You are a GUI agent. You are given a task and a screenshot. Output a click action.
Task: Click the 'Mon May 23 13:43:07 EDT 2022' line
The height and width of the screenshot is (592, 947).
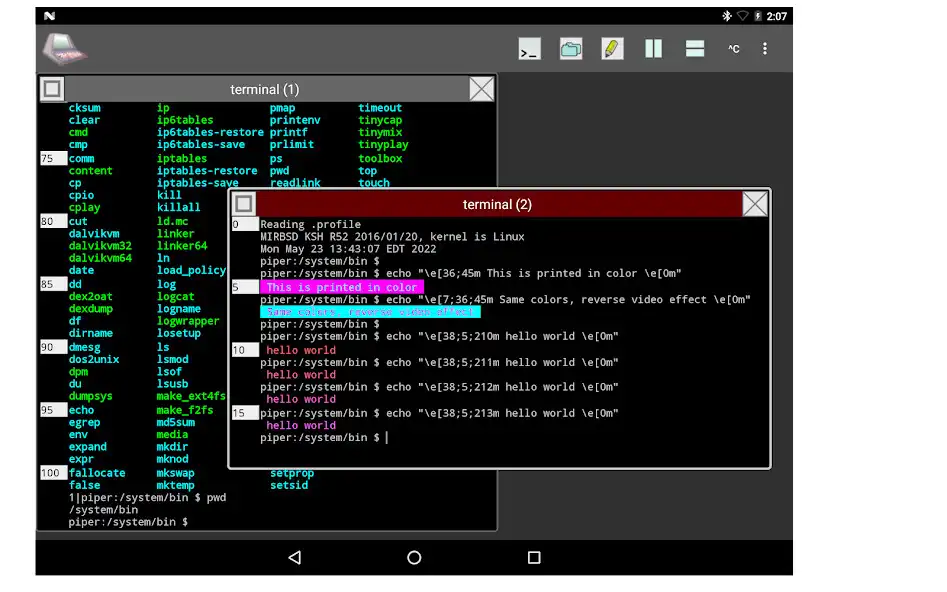click(348, 249)
